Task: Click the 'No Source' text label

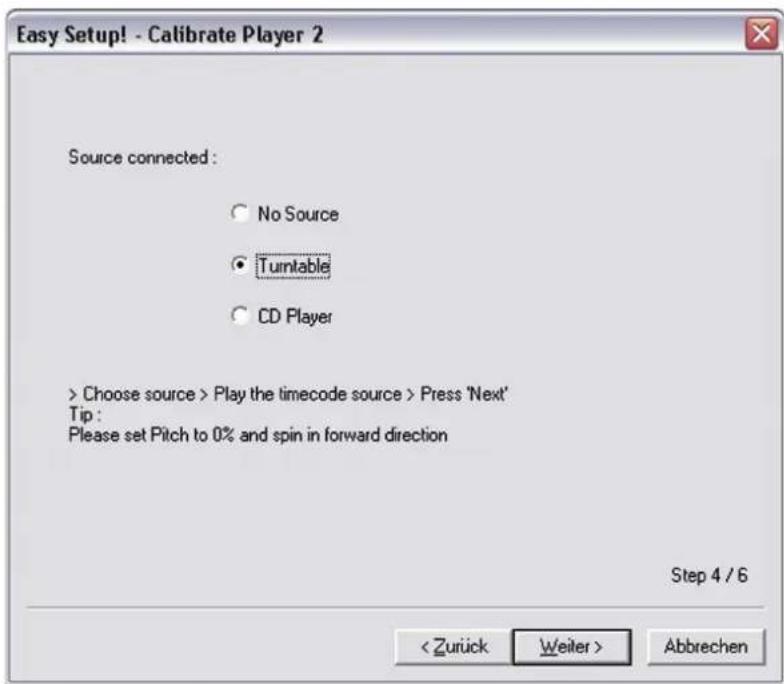Action: [x=298, y=214]
